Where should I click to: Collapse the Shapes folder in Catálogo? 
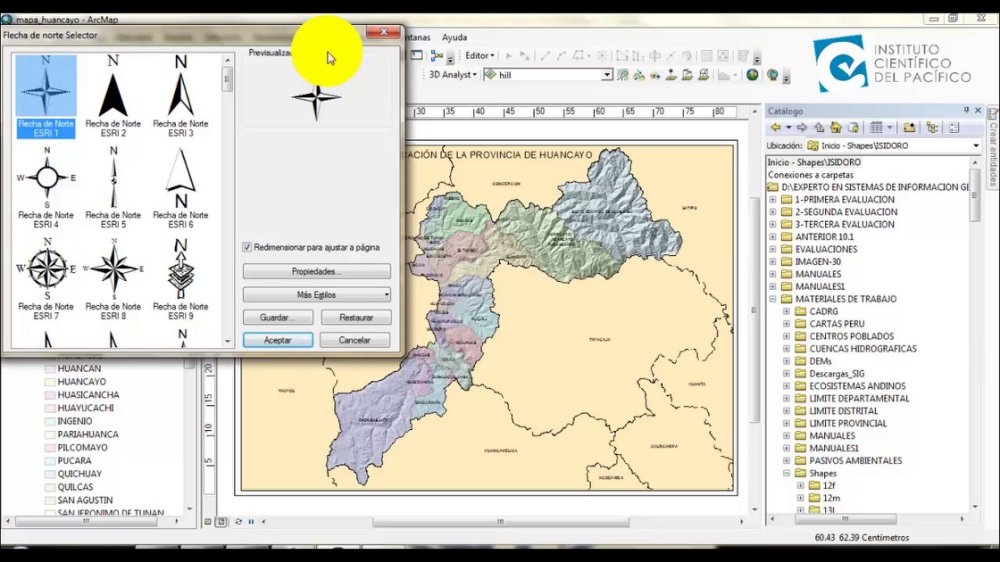786,473
